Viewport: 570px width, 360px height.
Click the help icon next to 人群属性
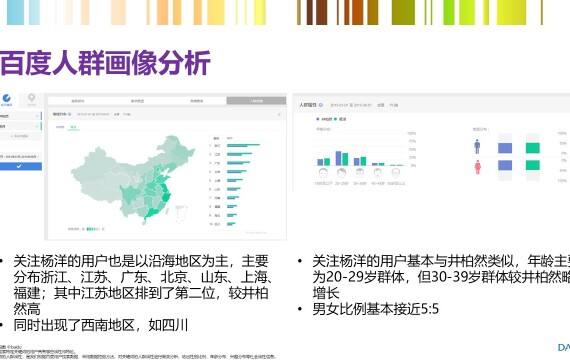[x=321, y=105]
